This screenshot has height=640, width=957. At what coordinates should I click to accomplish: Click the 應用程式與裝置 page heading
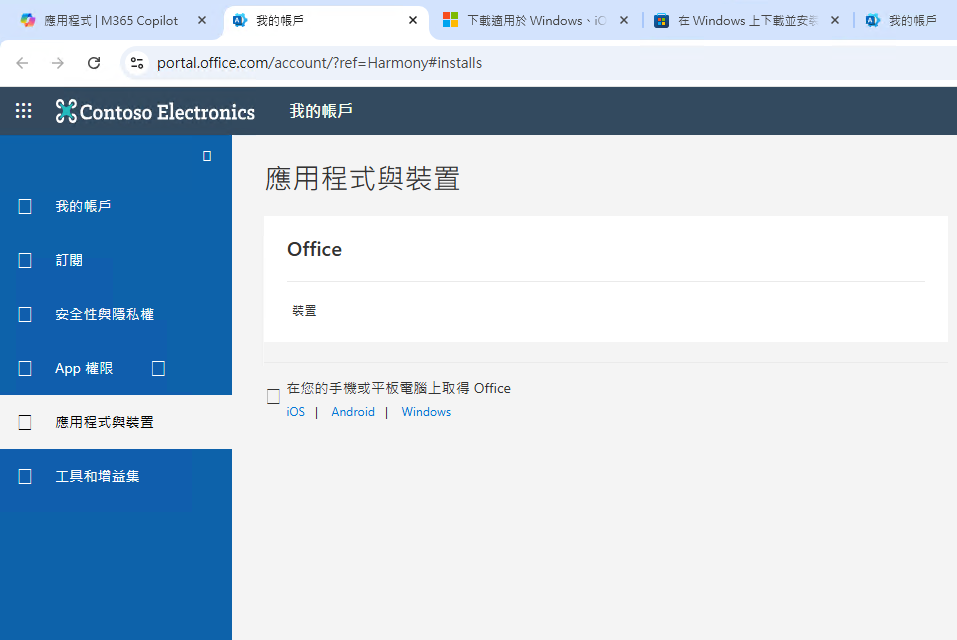tap(363, 179)
